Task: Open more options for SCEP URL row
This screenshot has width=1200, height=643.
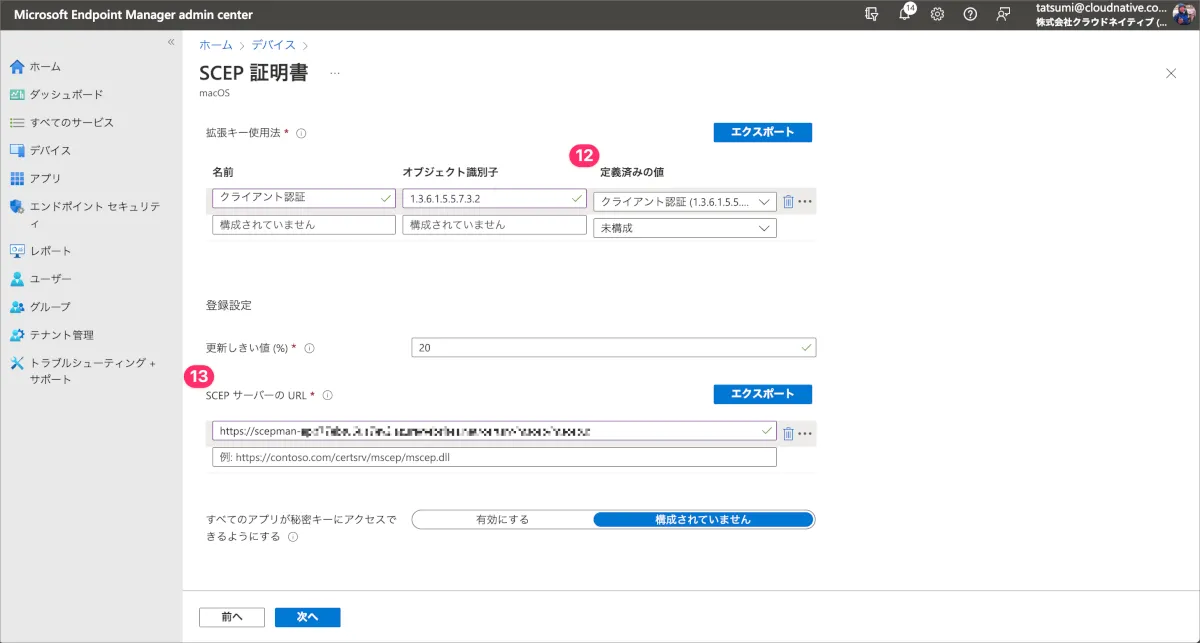Action: [805, 433]
